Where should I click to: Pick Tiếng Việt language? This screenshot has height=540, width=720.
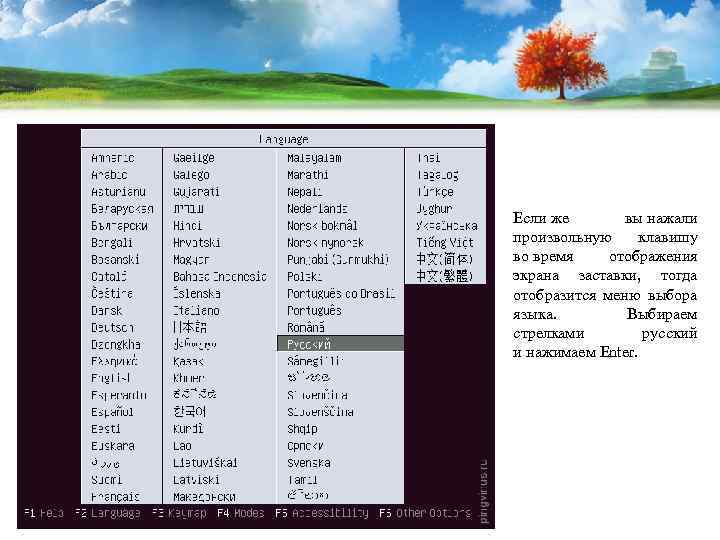[x=445, y=242]
